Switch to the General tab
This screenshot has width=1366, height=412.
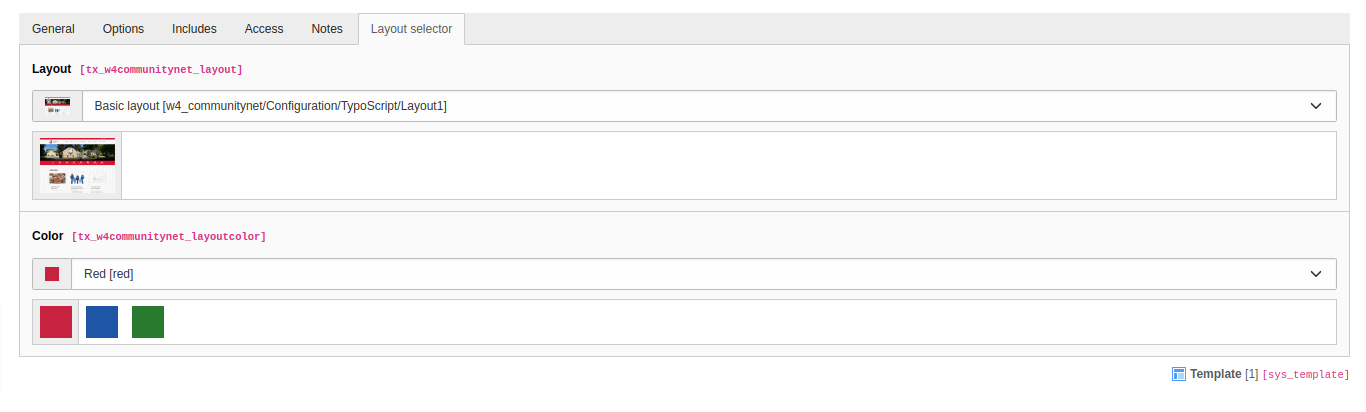(54, 29)
